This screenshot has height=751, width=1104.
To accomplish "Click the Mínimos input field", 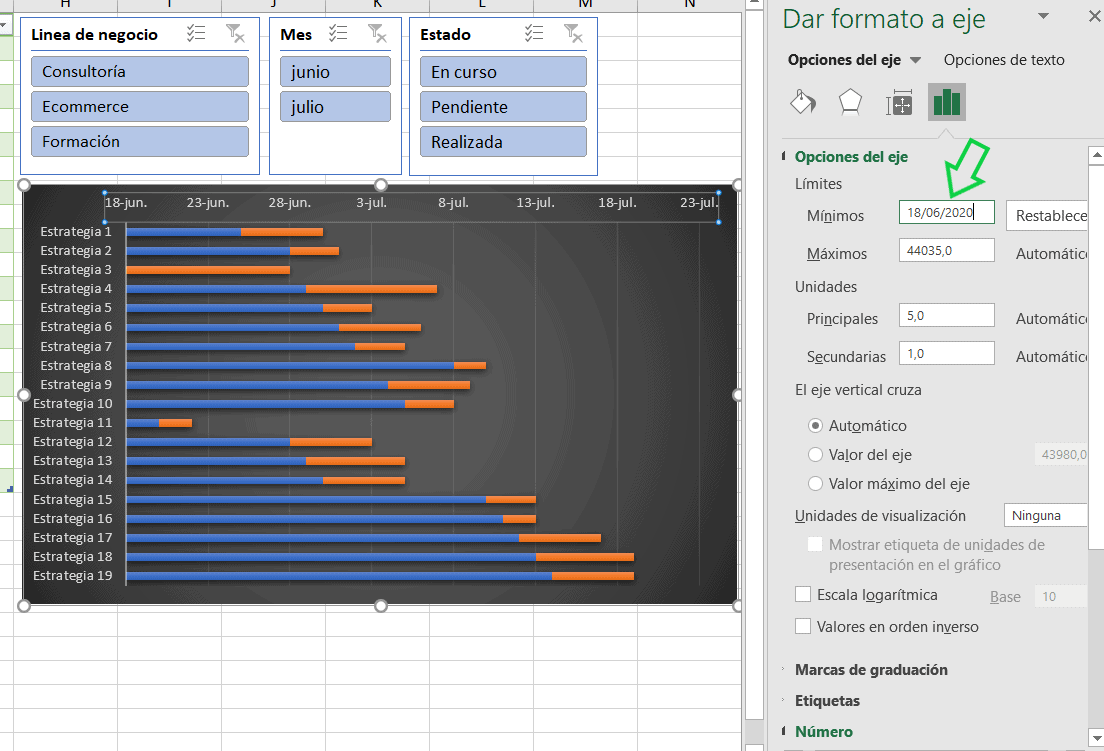I will click(x=946, y=213).
